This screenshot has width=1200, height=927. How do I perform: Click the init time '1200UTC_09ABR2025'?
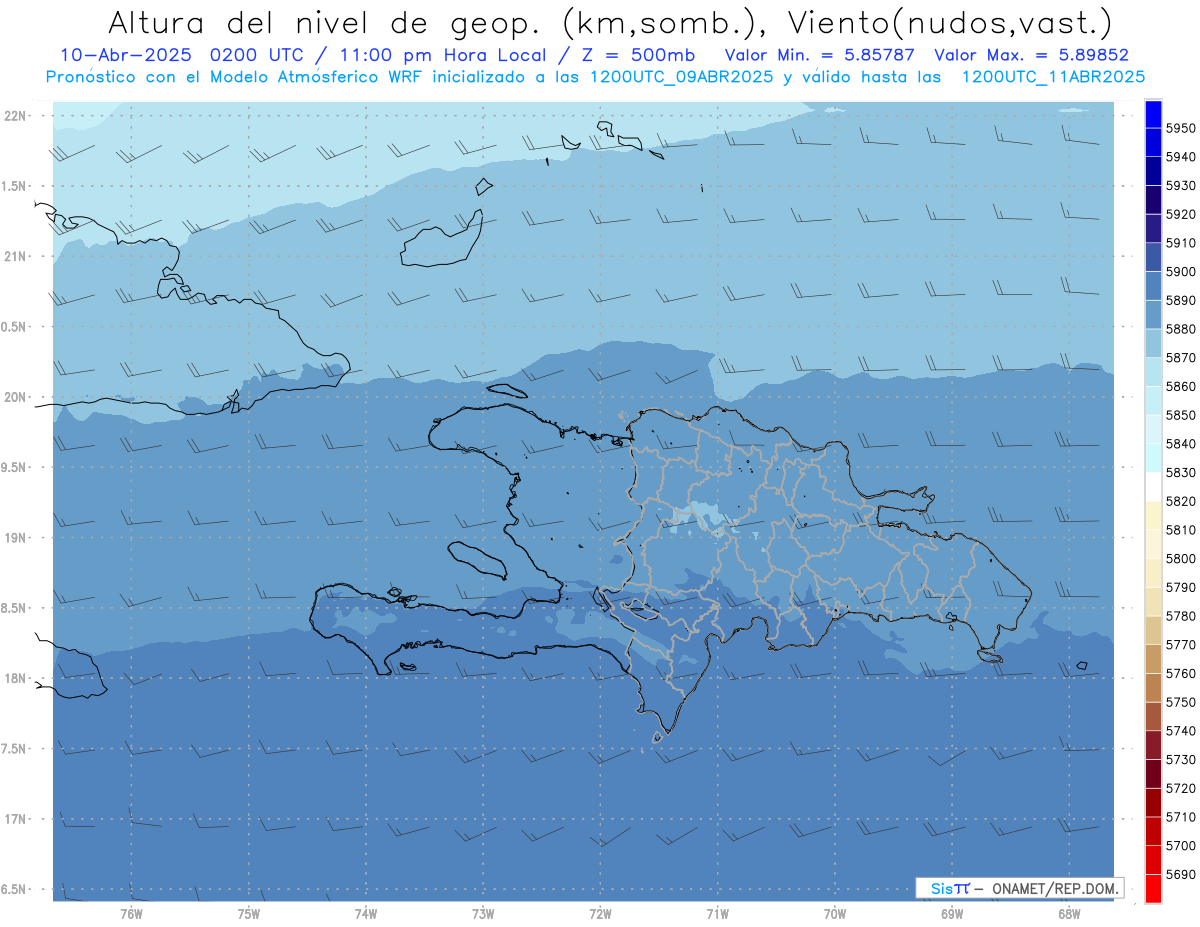pyautogui.click(x=682, y=77)
